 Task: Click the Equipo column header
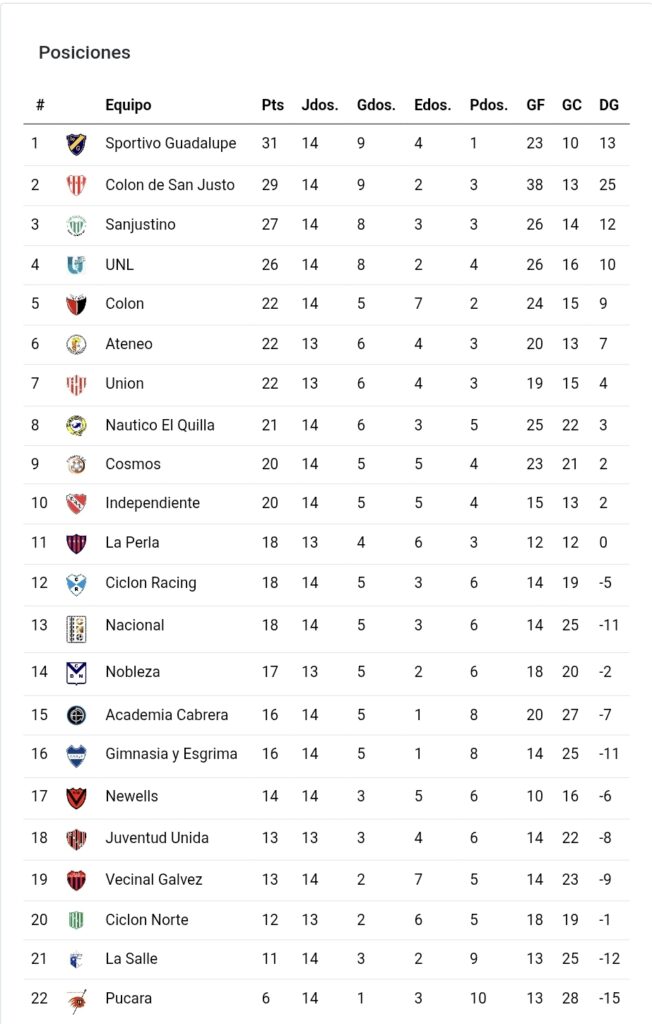pyautogui.click(x=128, y=105)
